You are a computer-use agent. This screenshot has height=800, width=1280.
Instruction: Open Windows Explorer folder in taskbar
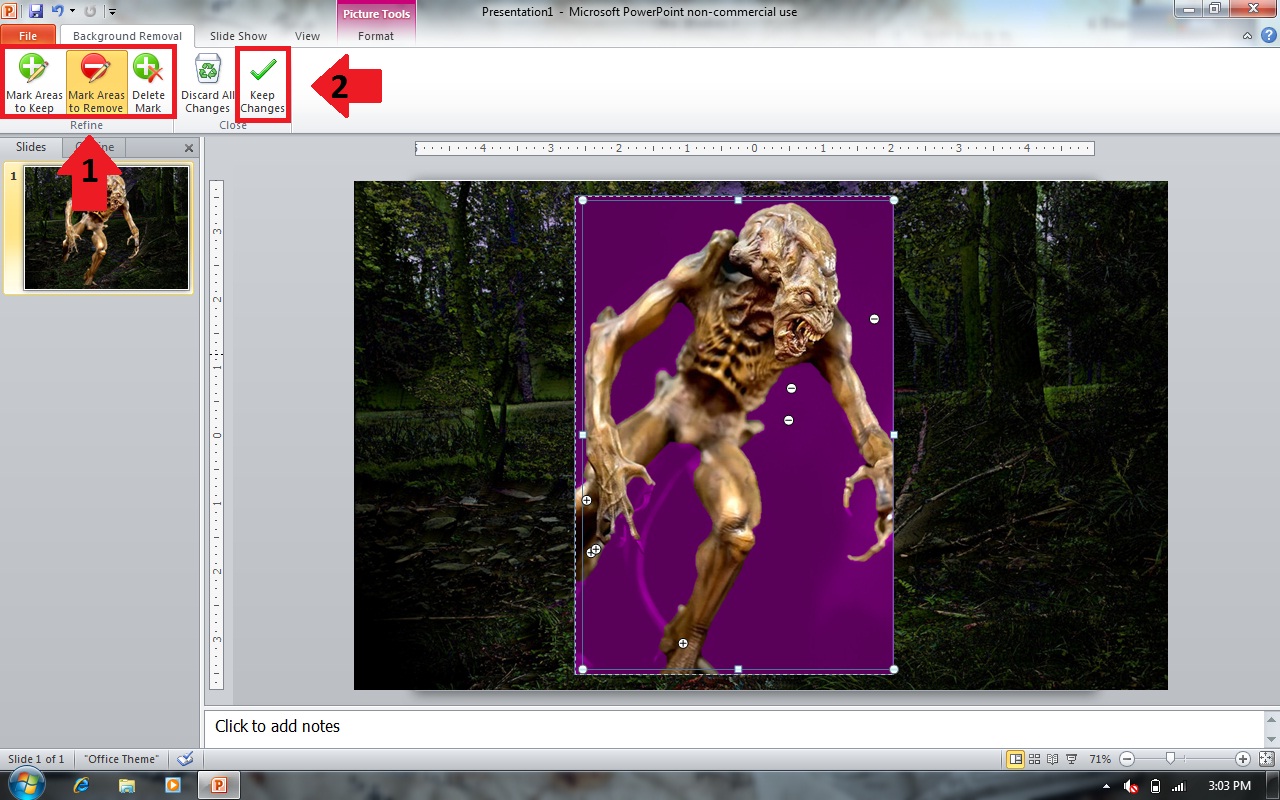tap(127, 785)
